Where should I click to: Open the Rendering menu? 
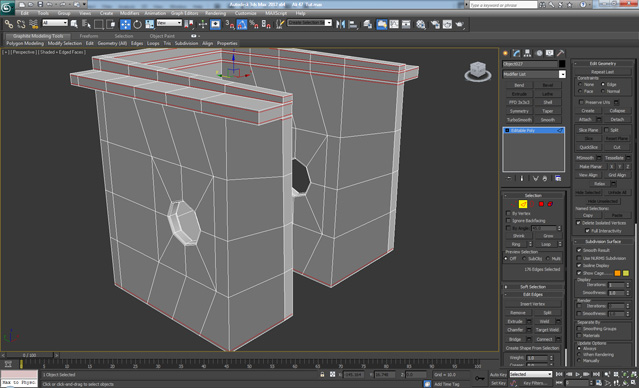point(215,13)
